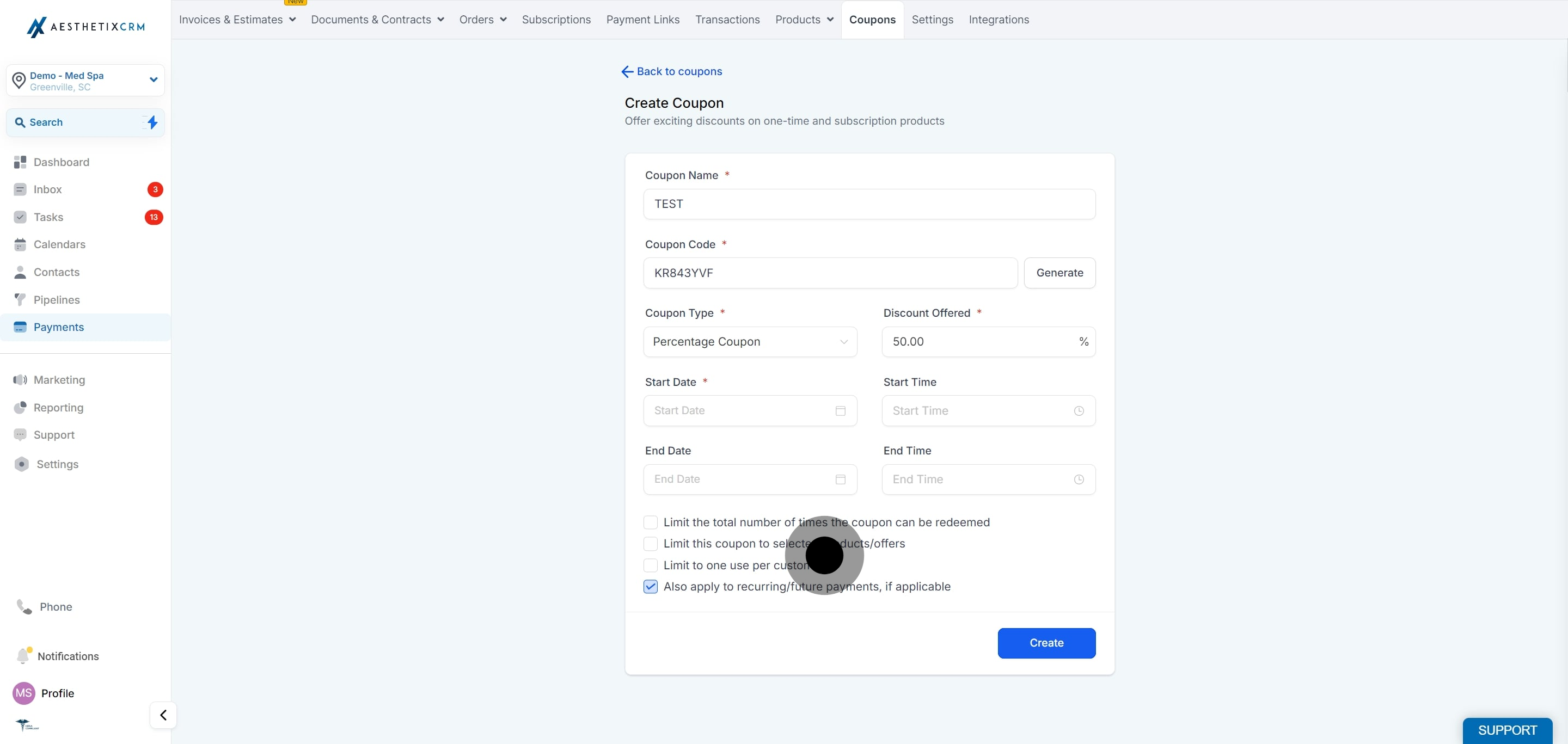Generate a new coupon code
The image size is (1568, 744).
[x=1059, y=273]
